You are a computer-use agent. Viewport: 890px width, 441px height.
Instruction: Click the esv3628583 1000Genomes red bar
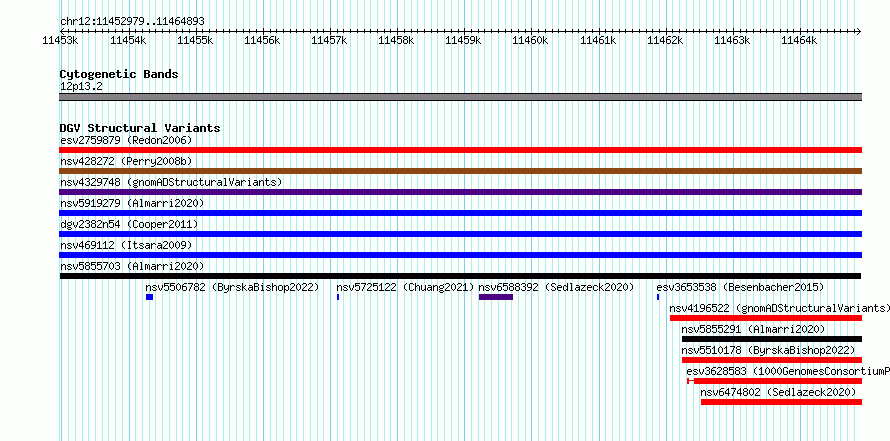click(x=775, y=381)
